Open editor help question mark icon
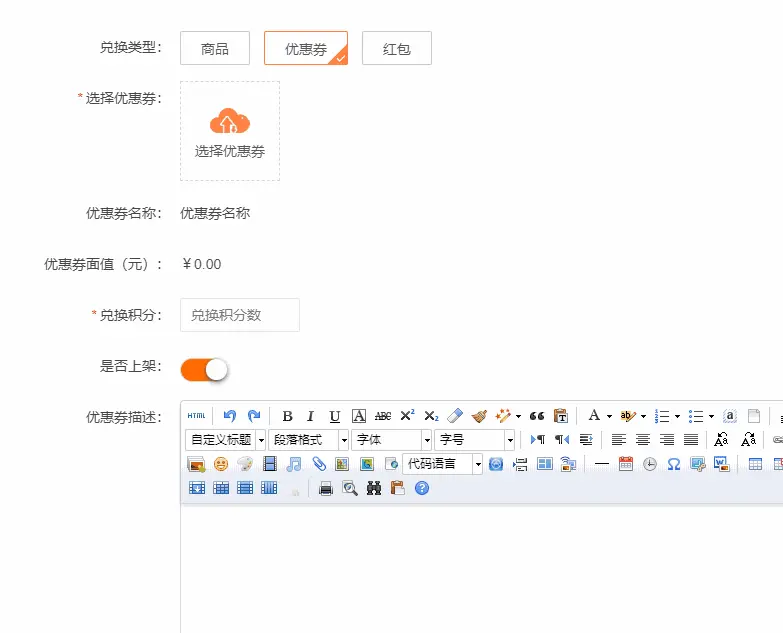783x633 pixels. [422, 488]
